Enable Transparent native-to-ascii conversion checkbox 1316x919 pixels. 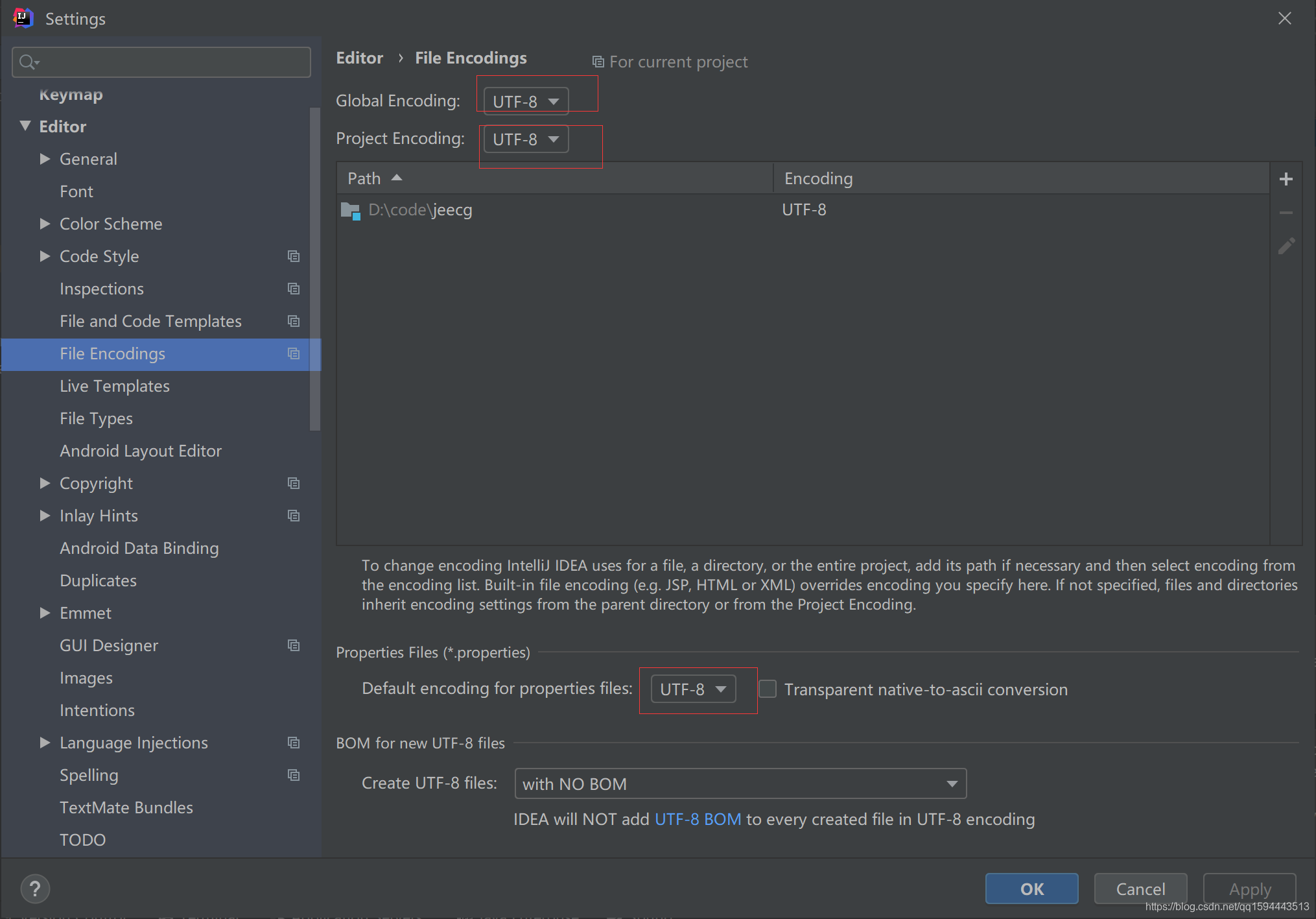pyautogui.click(x=768, y=689)
